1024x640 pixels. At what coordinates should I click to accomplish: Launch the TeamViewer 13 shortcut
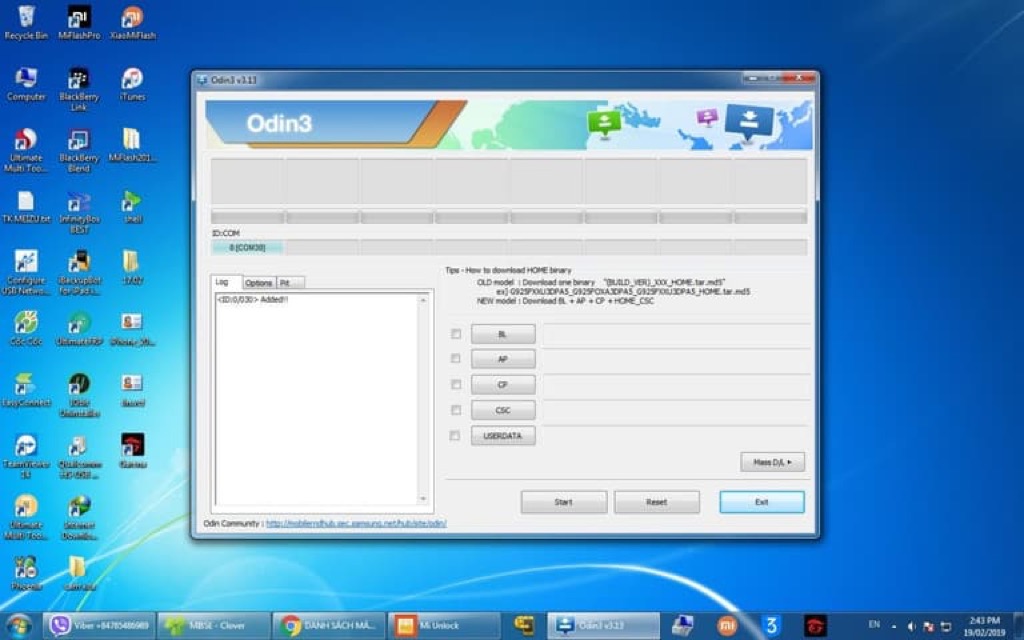pyautogui.click(x=26, y=456)
